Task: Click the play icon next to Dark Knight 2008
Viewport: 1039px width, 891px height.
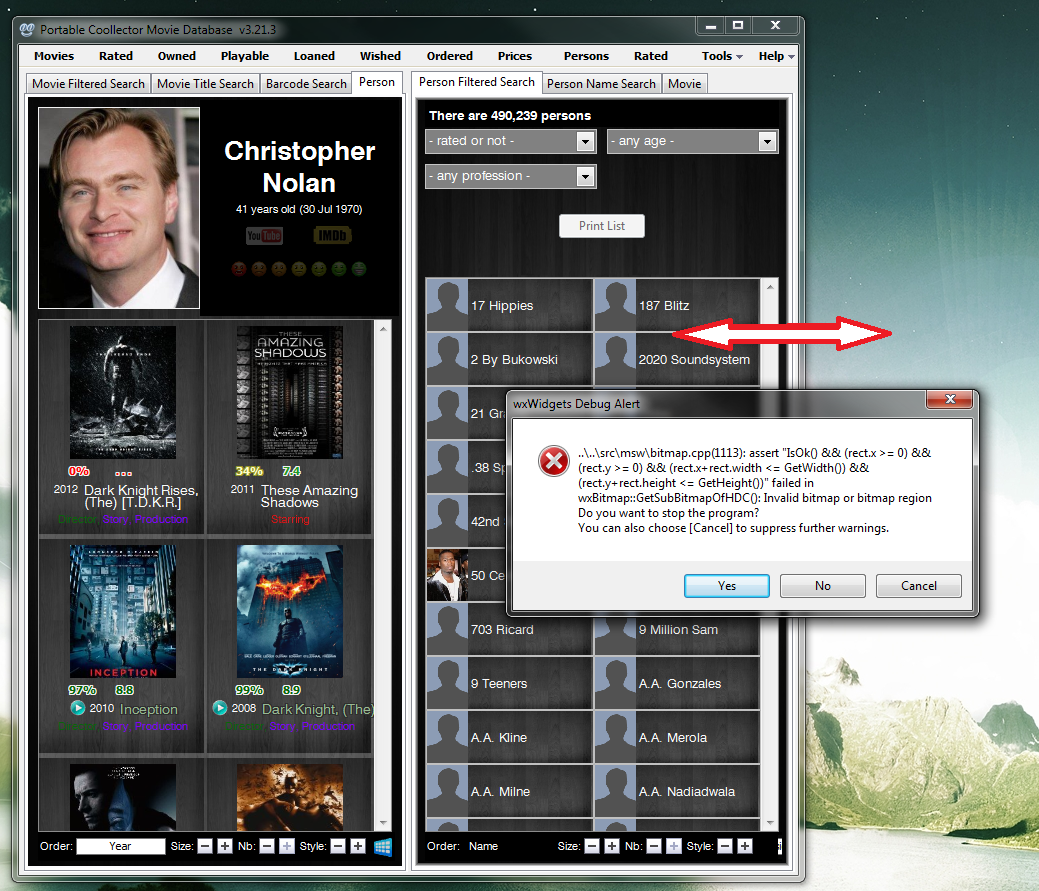Action: coord(220,708)
